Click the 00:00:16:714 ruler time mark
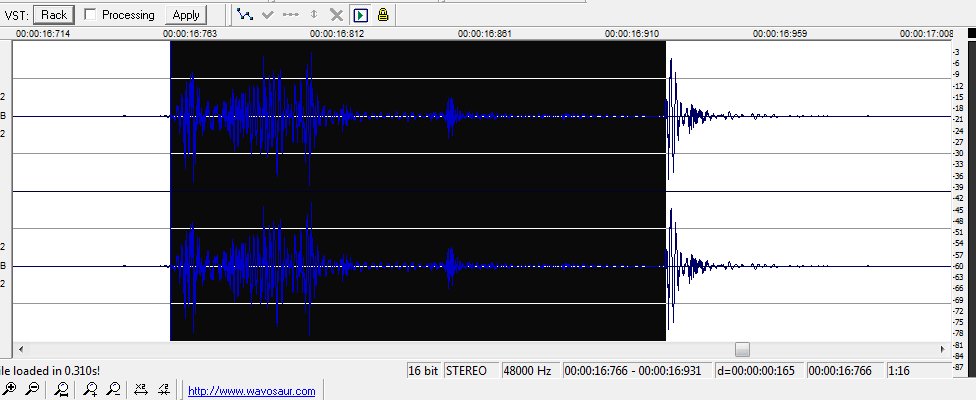Image resolution: width=976 pixels, height=400 pixels. pos(42,34)
